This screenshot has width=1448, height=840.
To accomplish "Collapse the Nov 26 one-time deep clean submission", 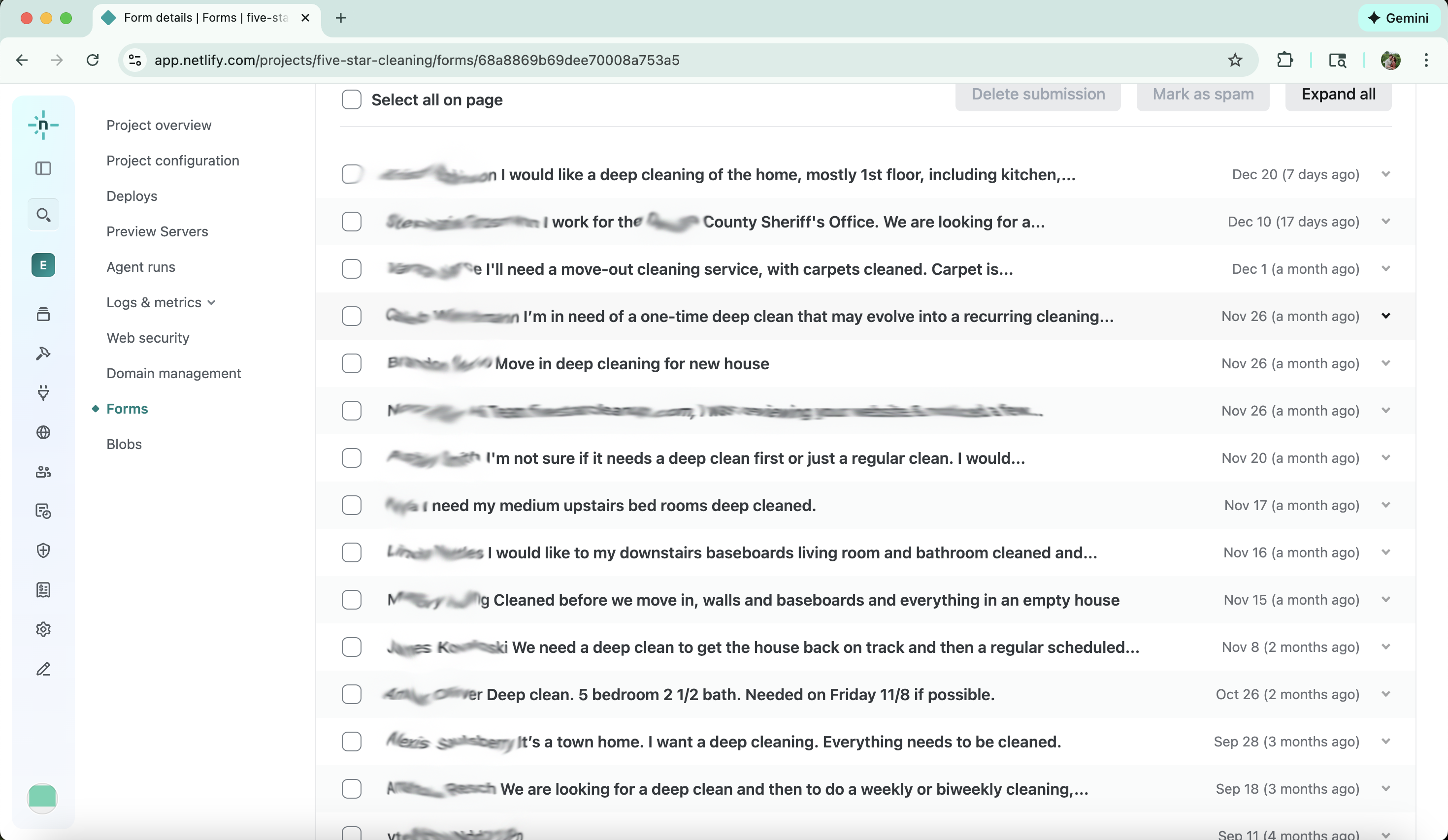I will (x=1386, y=316).
